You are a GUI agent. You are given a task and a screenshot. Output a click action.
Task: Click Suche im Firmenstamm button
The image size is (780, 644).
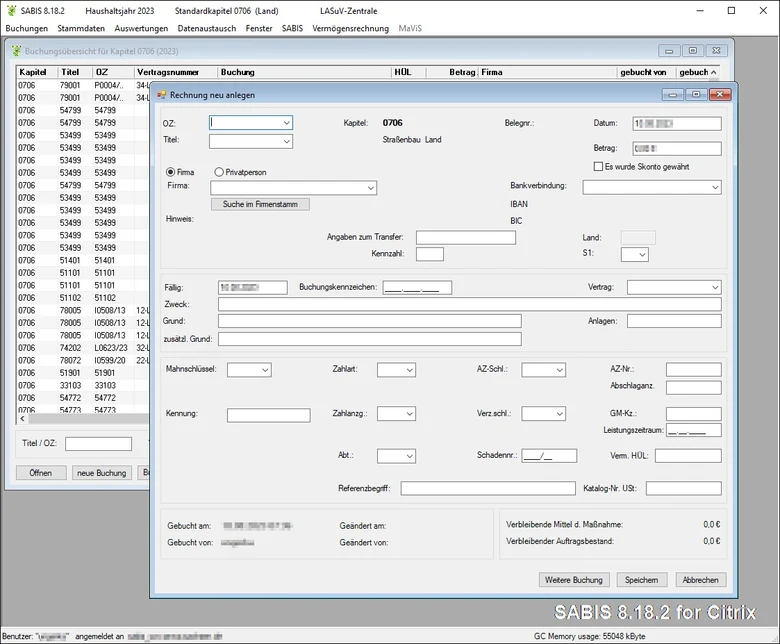(260, 204)
